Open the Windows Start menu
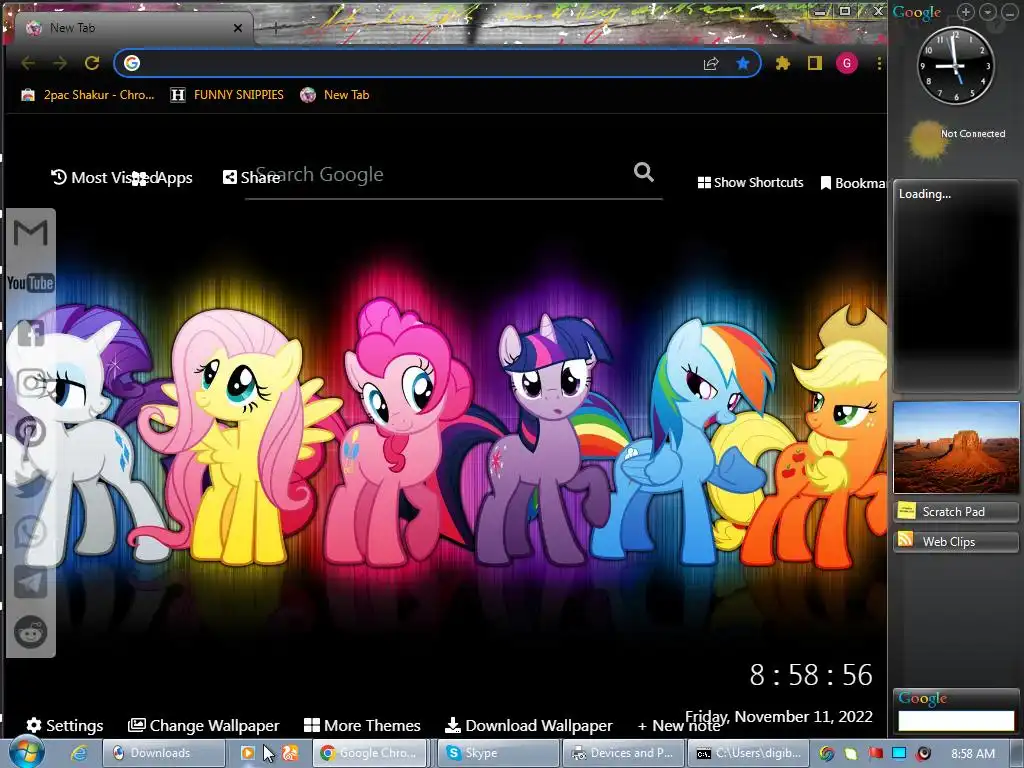The width and height of the screenshot is (1024, 768). 25,753
